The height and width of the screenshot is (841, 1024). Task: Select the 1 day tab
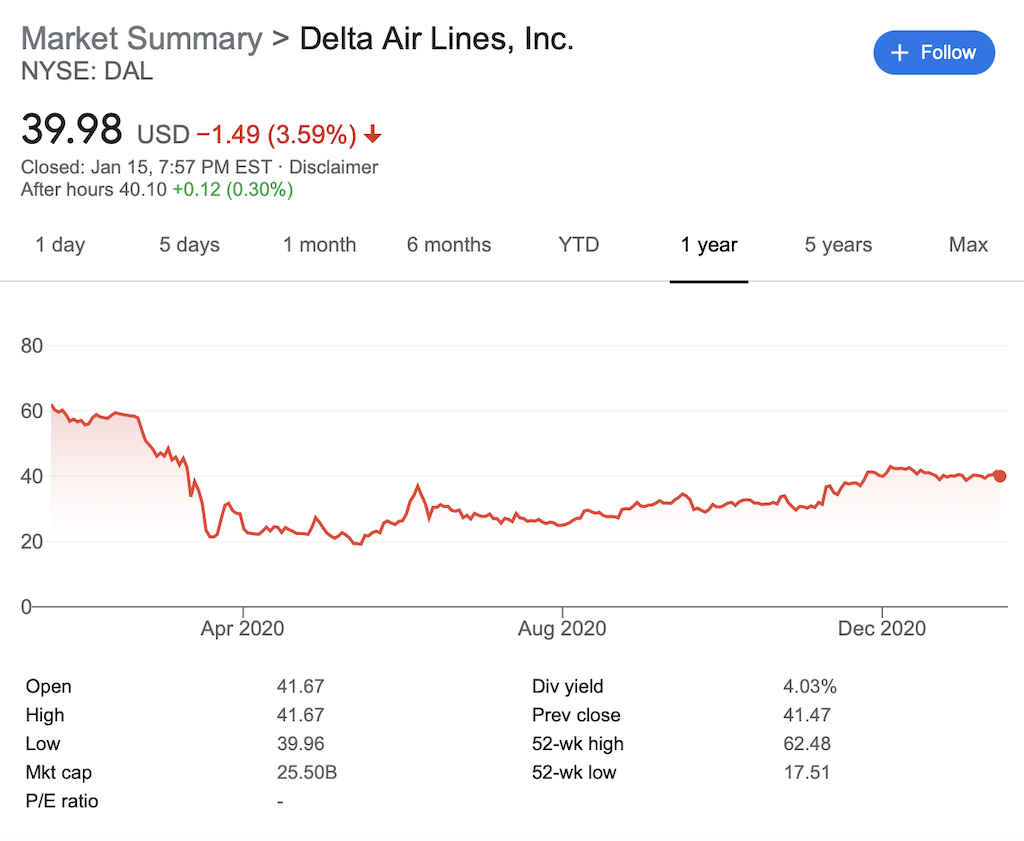pos(60,245)
